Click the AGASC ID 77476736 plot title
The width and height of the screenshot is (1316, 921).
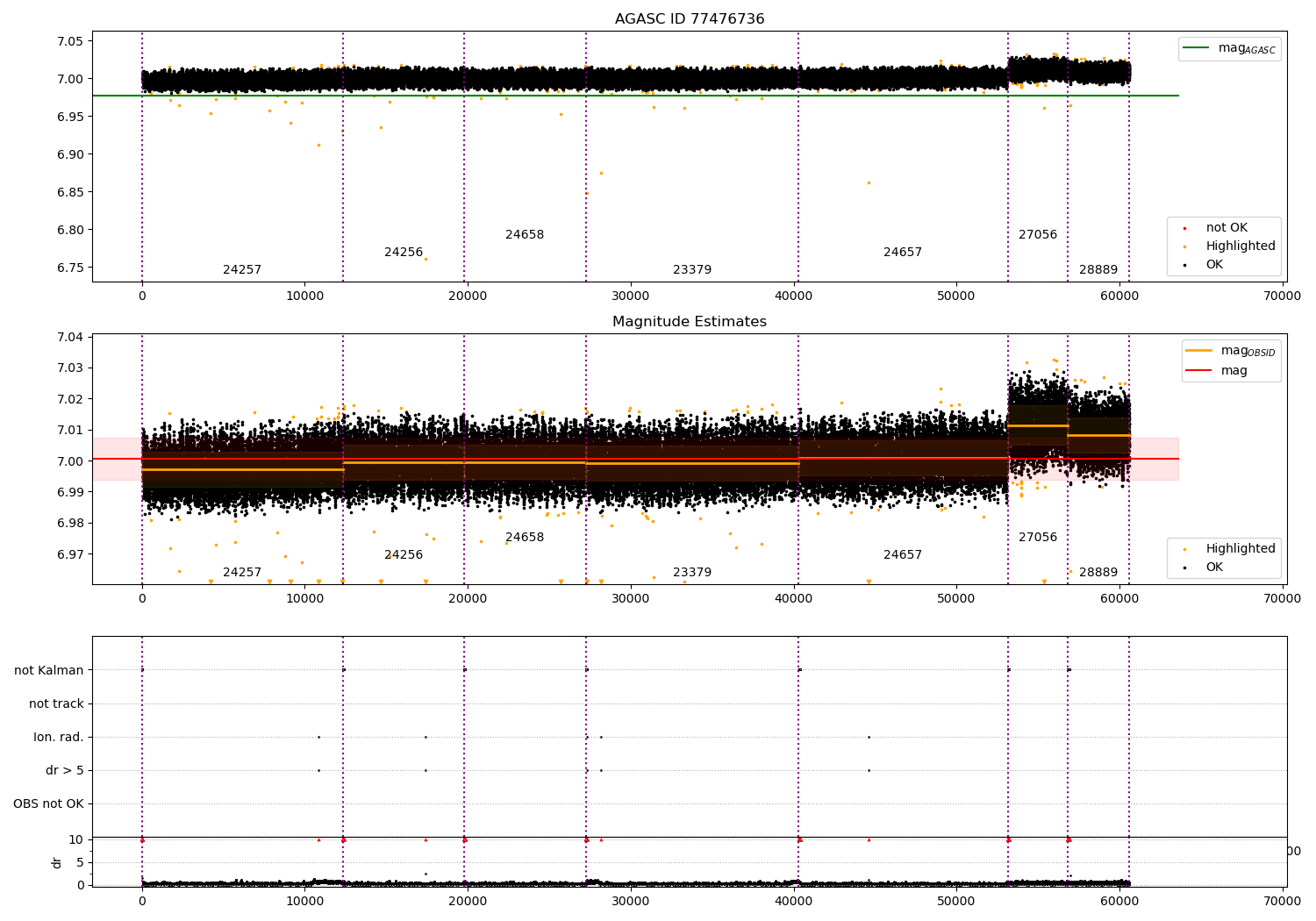[x=690, y=19]
